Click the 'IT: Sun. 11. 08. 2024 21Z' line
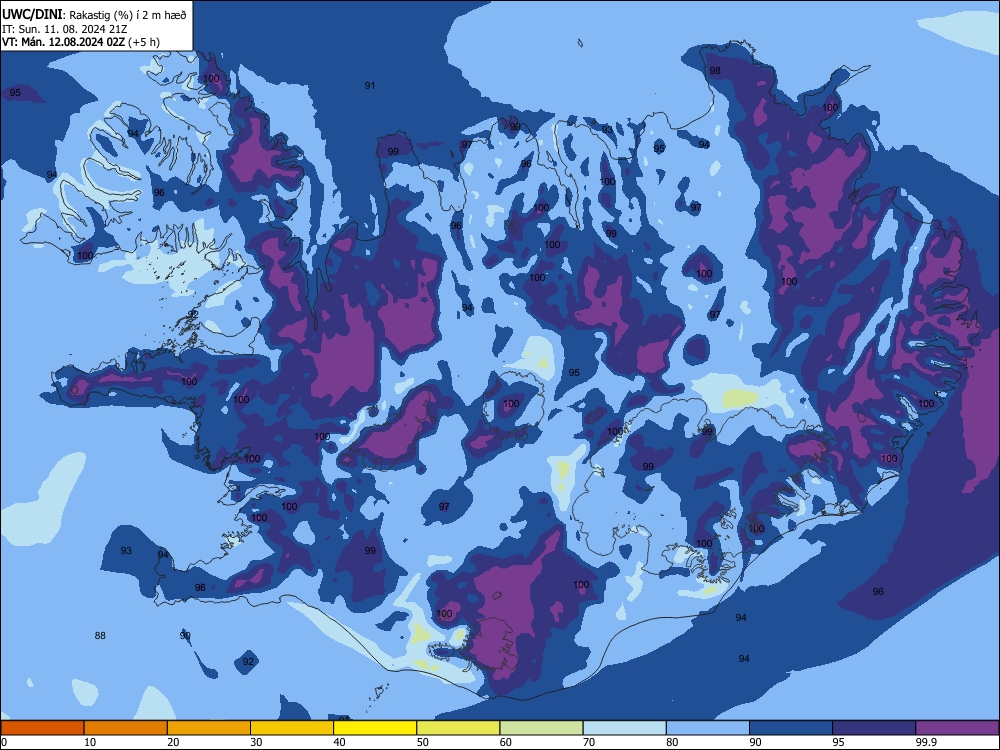This screenshot has width=1000, height=750. 64,29
